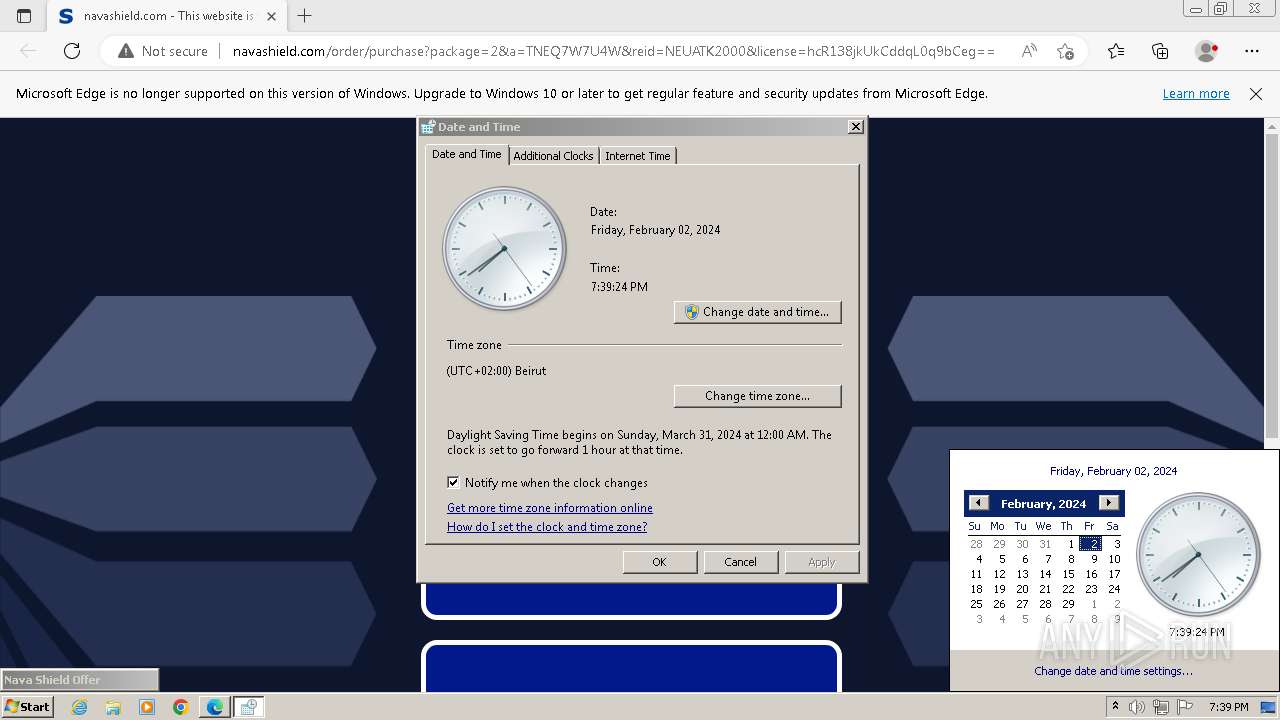Screen dimensions: 1280x720
Task: Cancel the Date and Time dialog
Action: pyautogui.click(x=740, y=562)
